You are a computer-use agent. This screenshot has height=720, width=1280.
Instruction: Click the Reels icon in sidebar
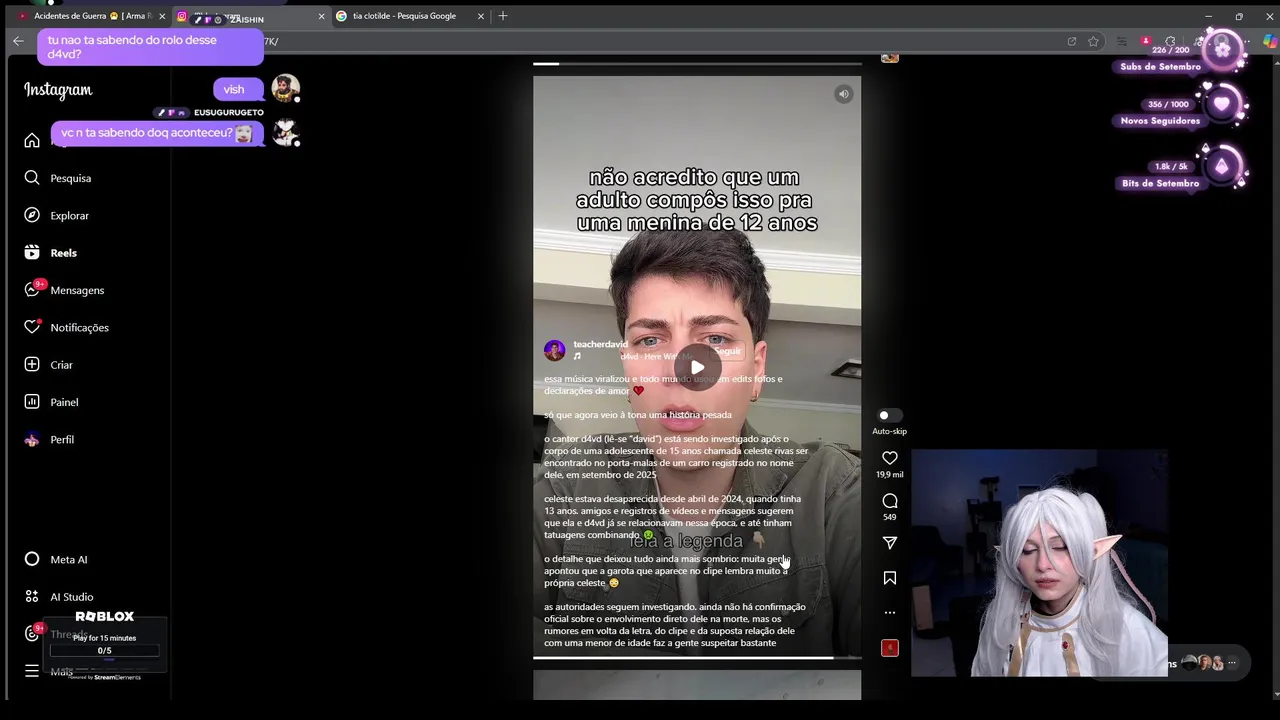32,253
